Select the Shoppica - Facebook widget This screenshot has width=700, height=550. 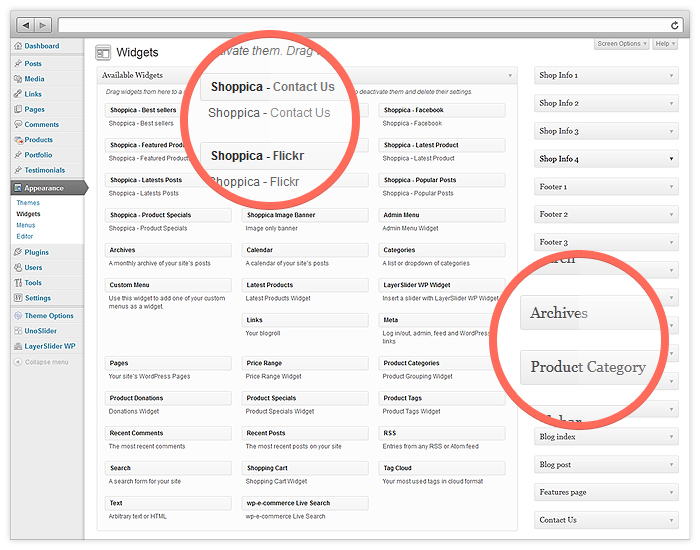click(442, 110)
